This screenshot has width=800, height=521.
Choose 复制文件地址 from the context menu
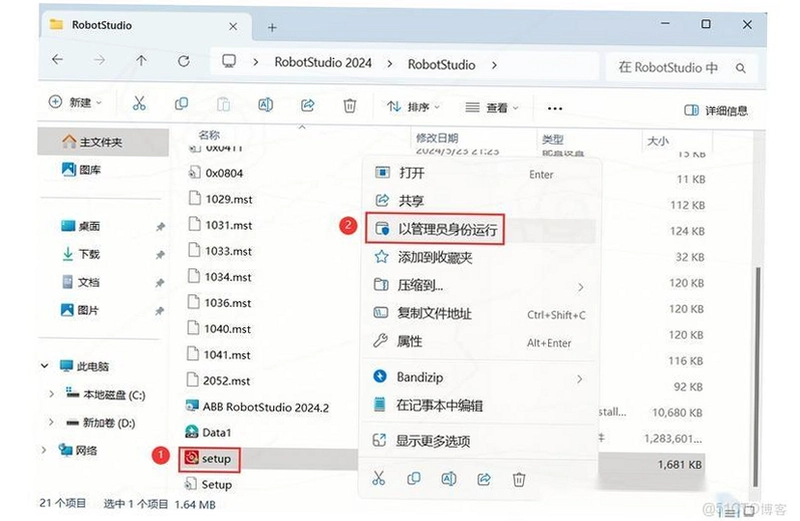click(x=480, y=313)
